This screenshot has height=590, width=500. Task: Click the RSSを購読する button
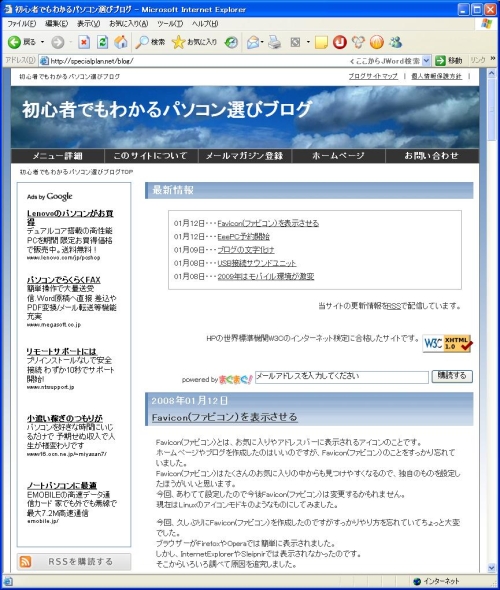click(x=74, y=562)
